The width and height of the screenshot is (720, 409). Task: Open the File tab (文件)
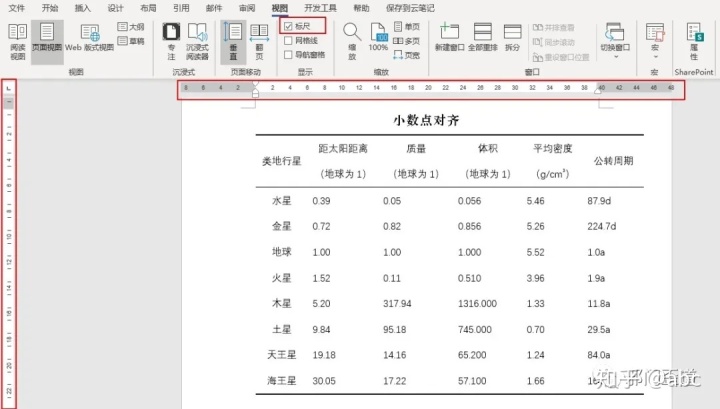(17, 8)
